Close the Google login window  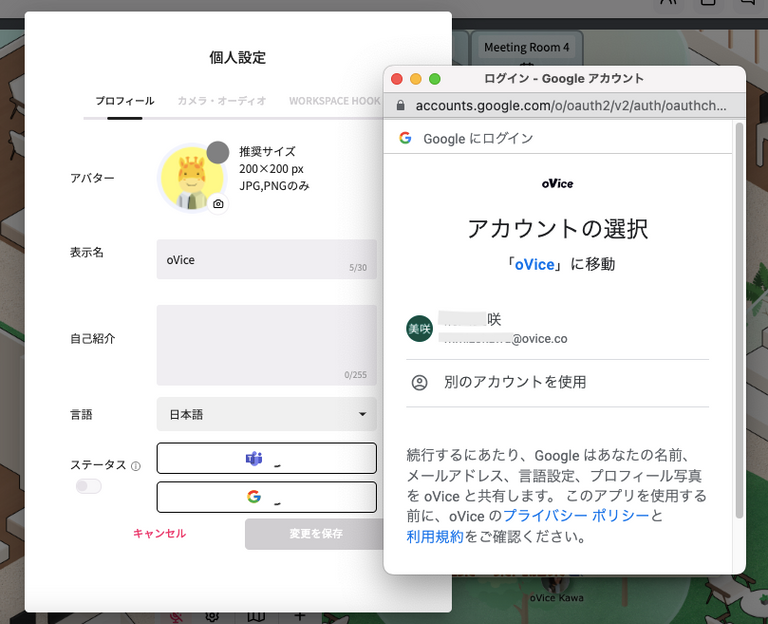(x=397, y=79)
